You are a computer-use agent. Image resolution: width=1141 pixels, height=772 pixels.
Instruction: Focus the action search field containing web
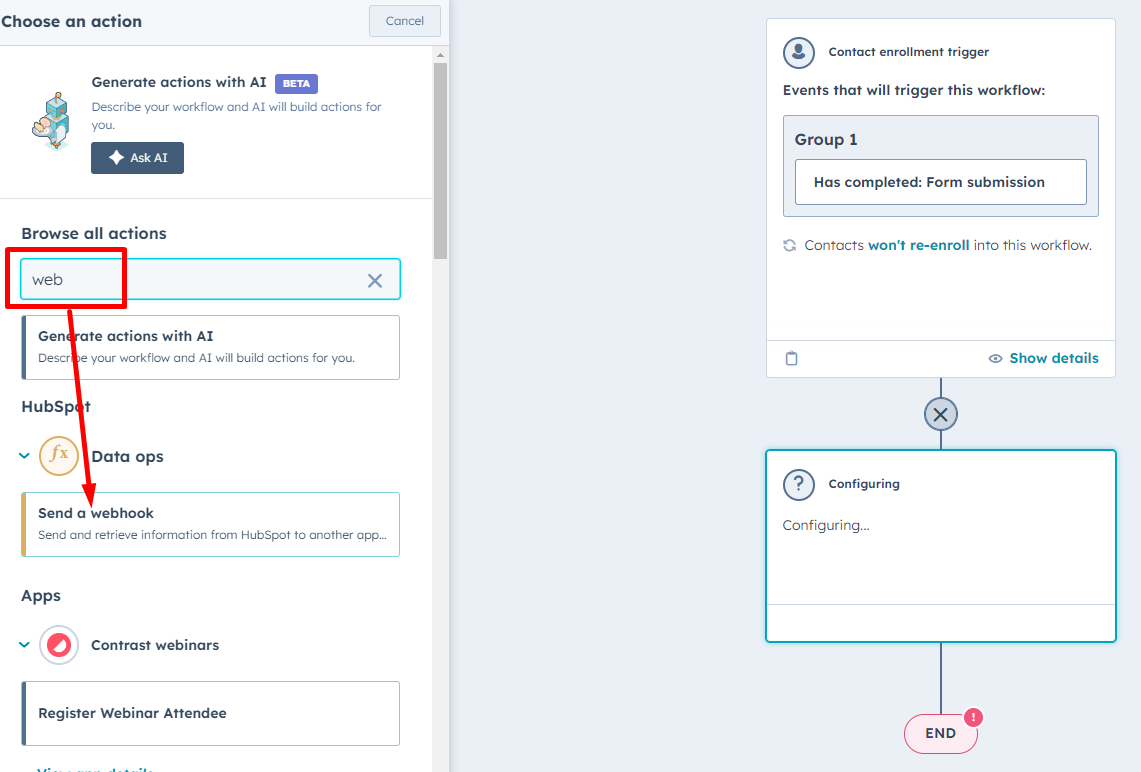point(210,279)
